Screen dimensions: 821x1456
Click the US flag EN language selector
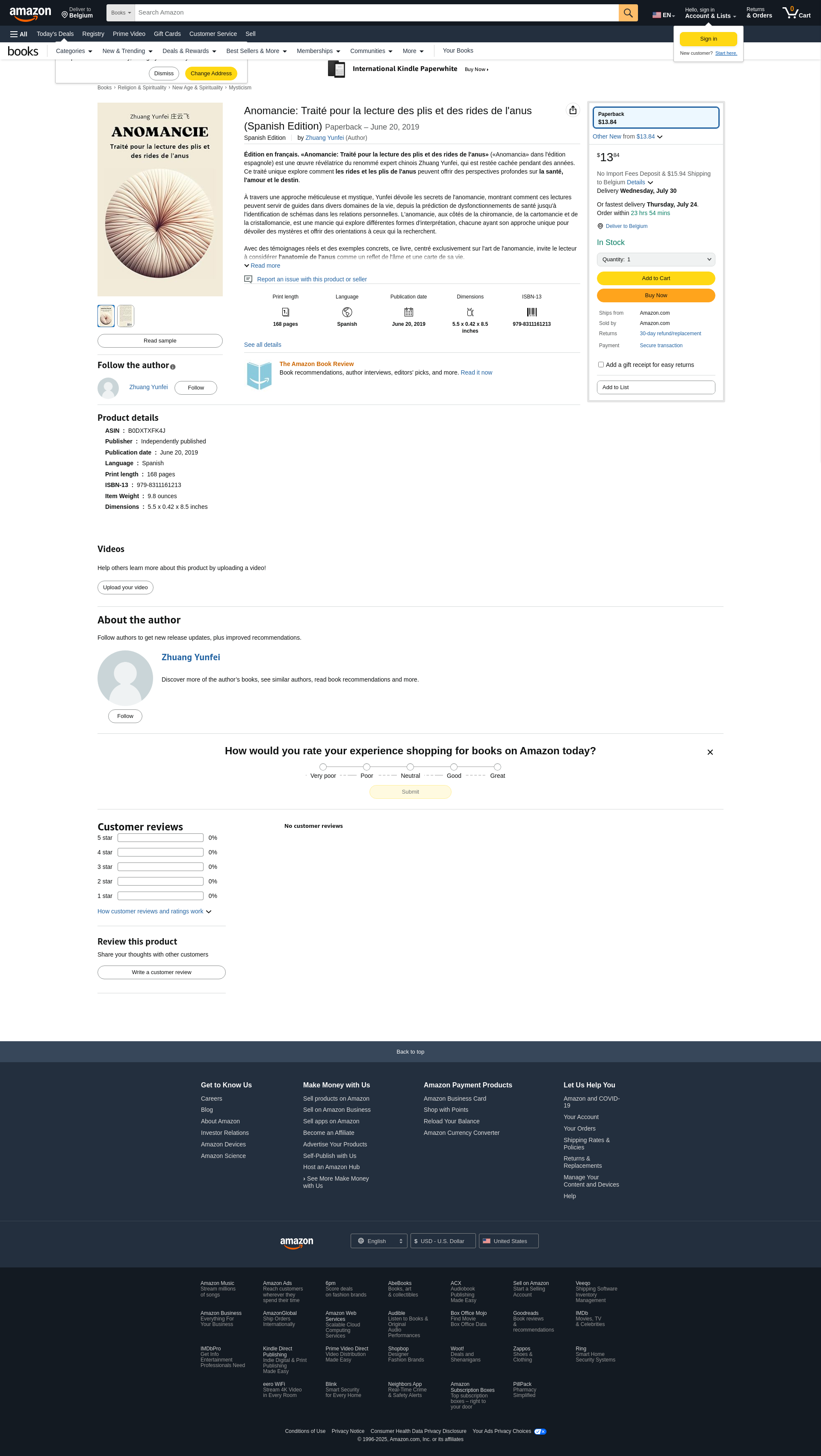point(663,15)
